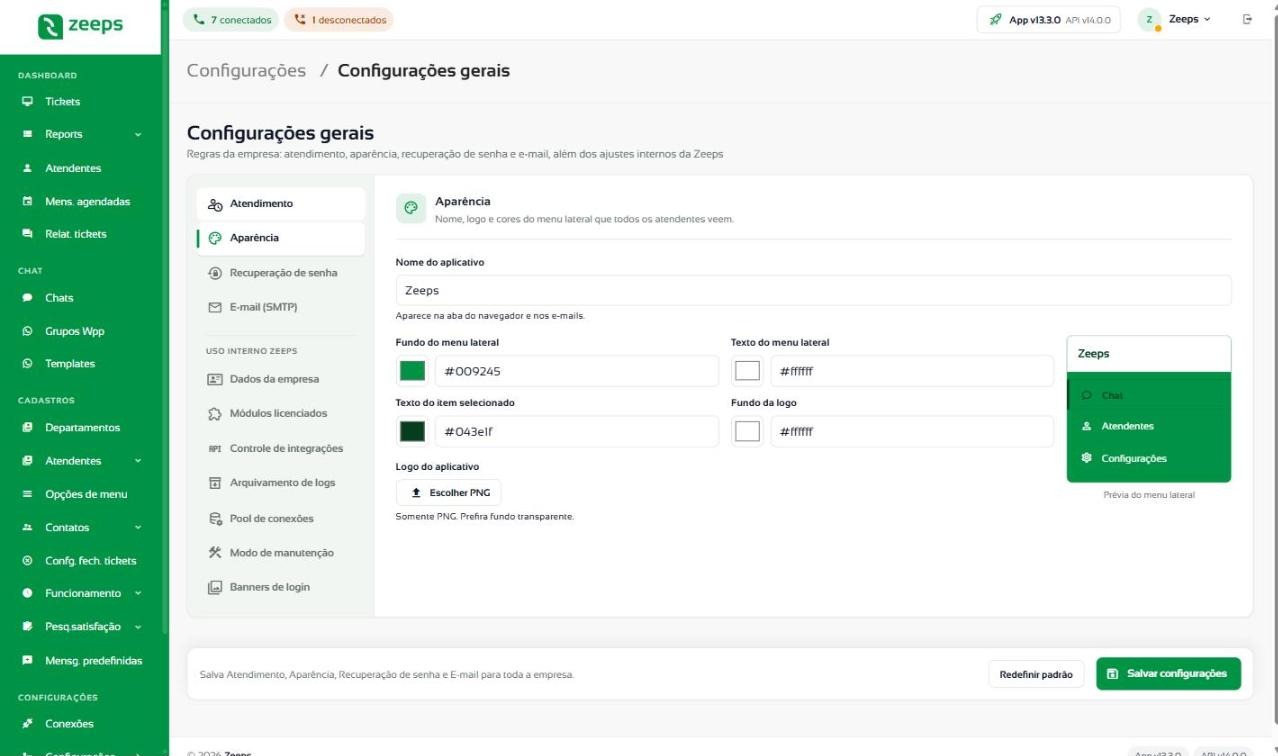
Task: Open the Recuperação de senha tab
Action: point(281,272)
